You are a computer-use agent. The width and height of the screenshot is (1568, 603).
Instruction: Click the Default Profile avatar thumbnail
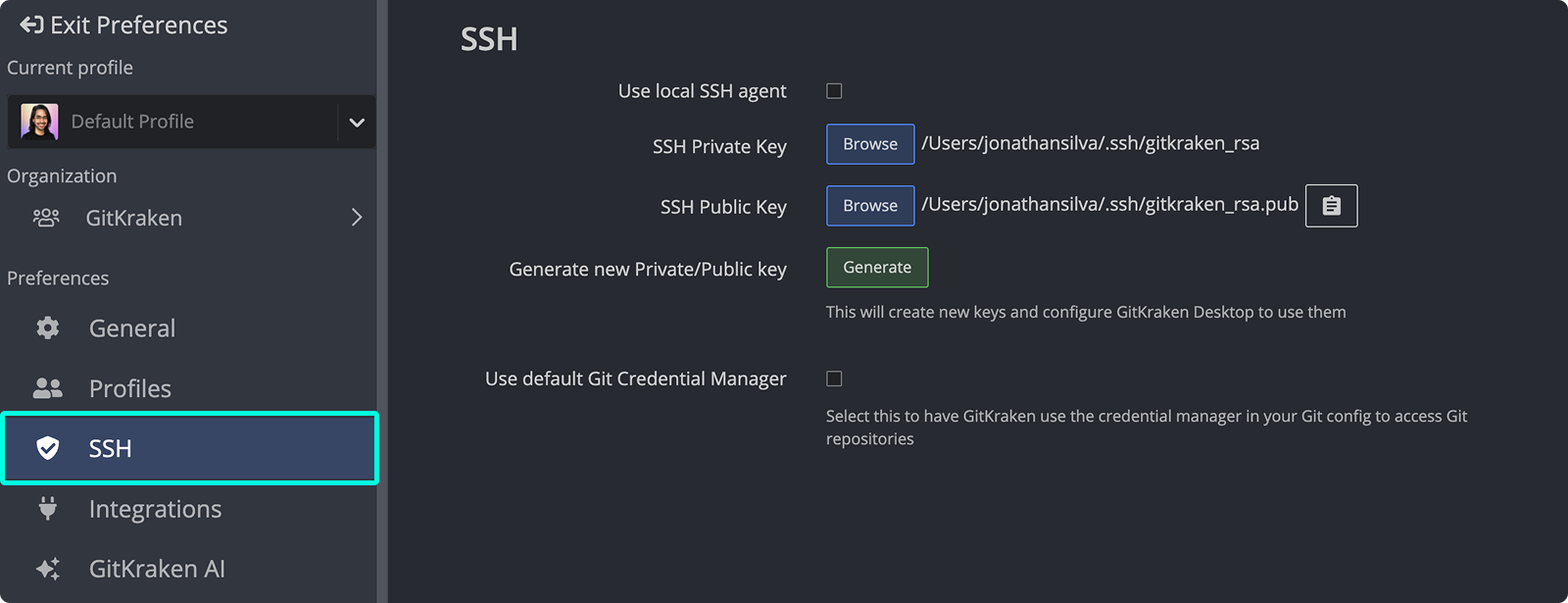point(40,121)
